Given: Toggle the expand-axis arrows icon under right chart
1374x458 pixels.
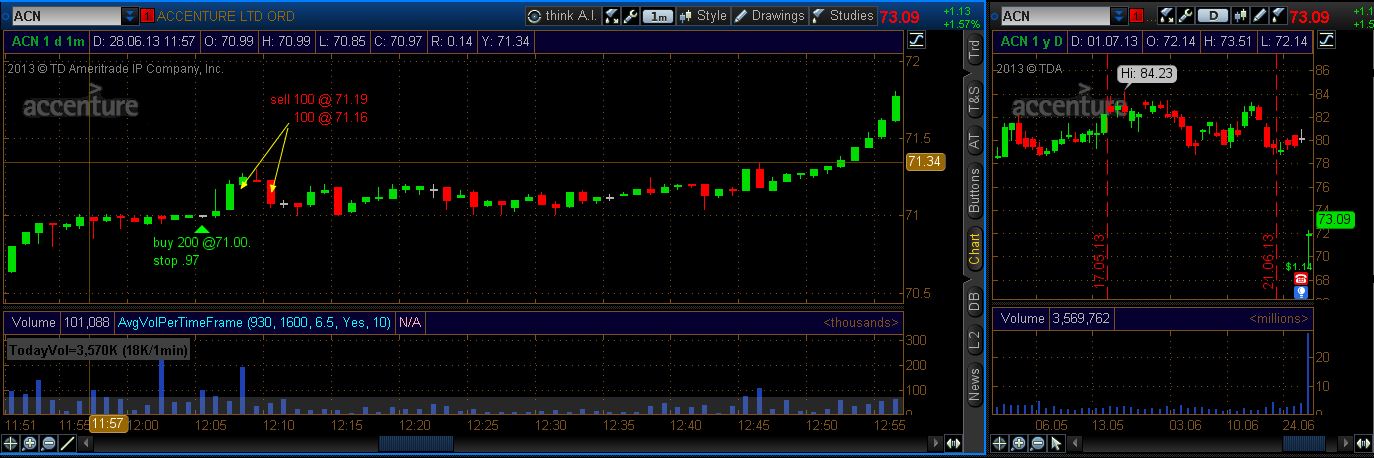Looking at the screenshot, I should coord(1363,443).
